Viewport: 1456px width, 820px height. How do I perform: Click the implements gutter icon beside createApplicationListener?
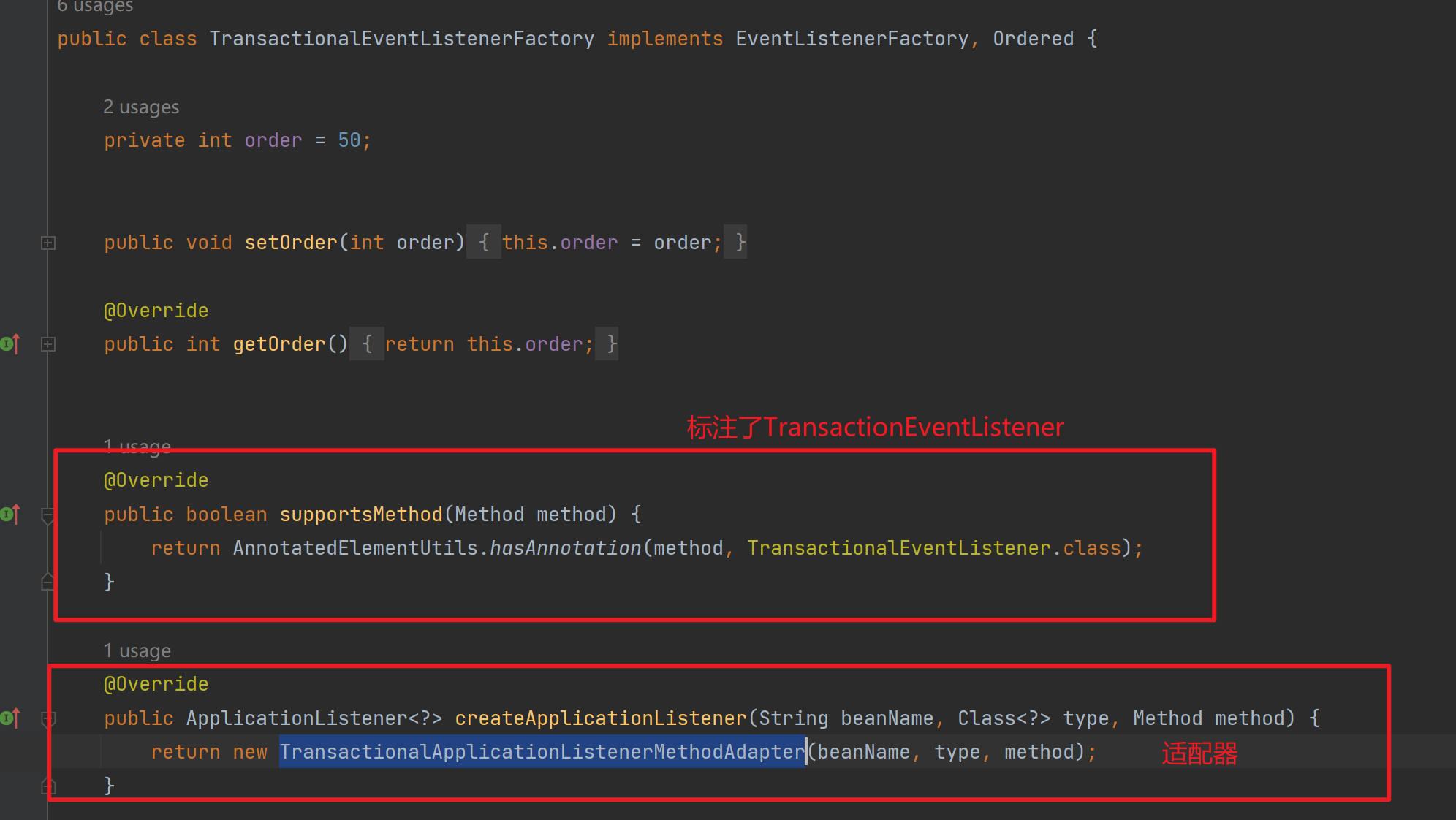click(x=10, y=718)
